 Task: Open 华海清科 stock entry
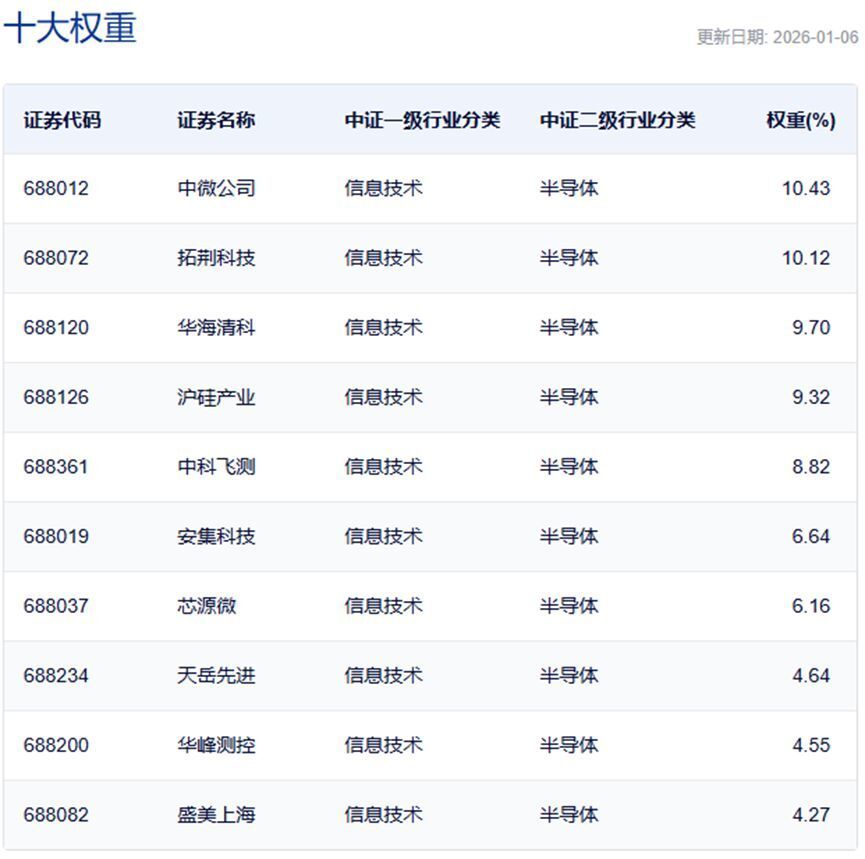(214, 326)
